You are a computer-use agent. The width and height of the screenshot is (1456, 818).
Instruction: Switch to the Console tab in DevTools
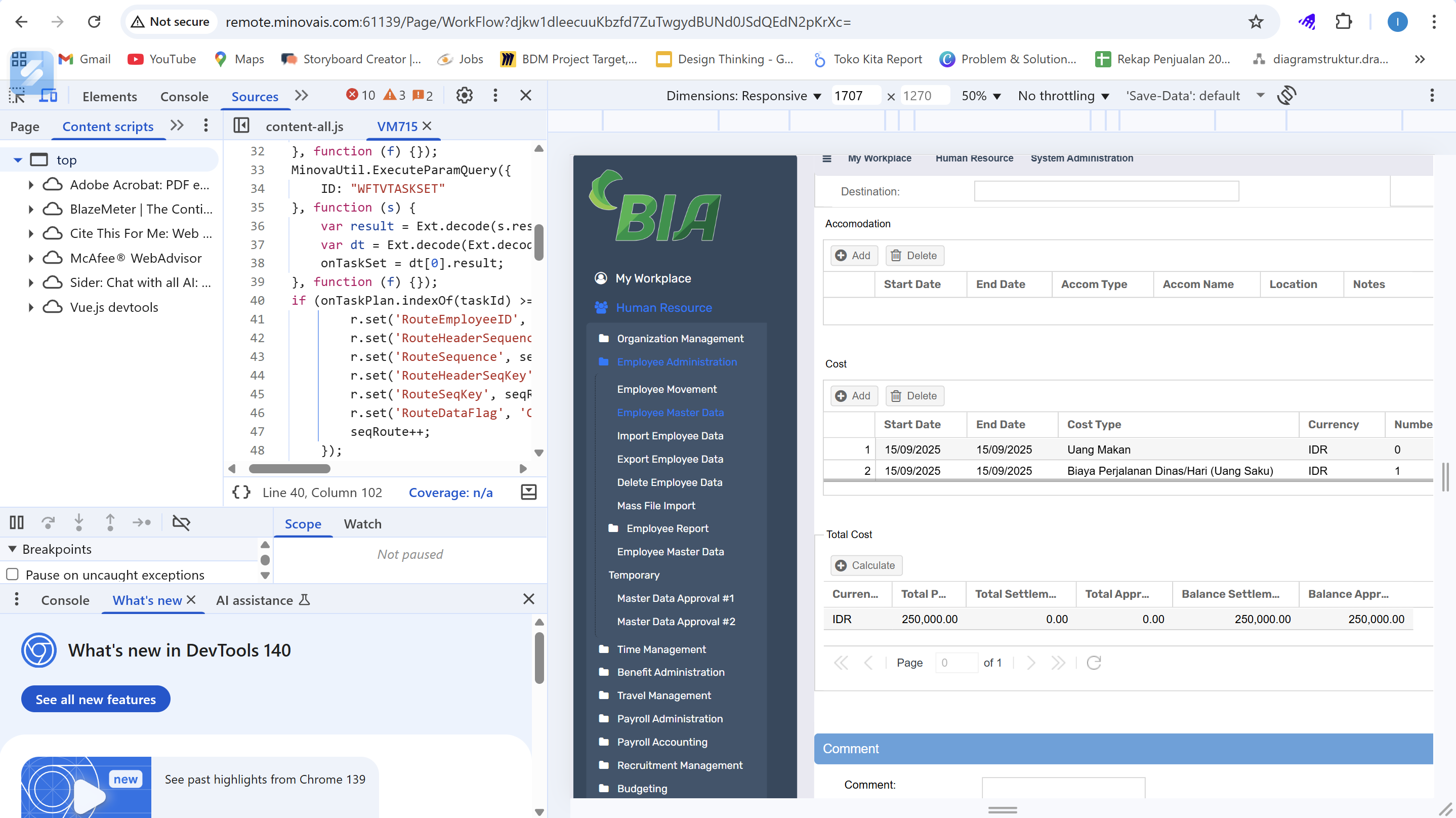coord(184,97)
